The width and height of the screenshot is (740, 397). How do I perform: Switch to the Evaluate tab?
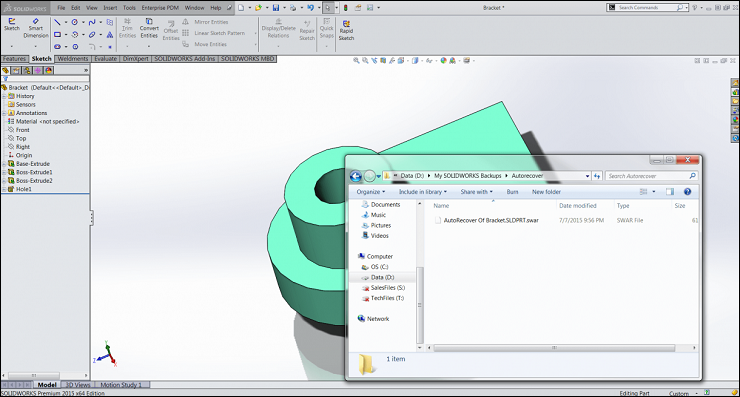105,59
